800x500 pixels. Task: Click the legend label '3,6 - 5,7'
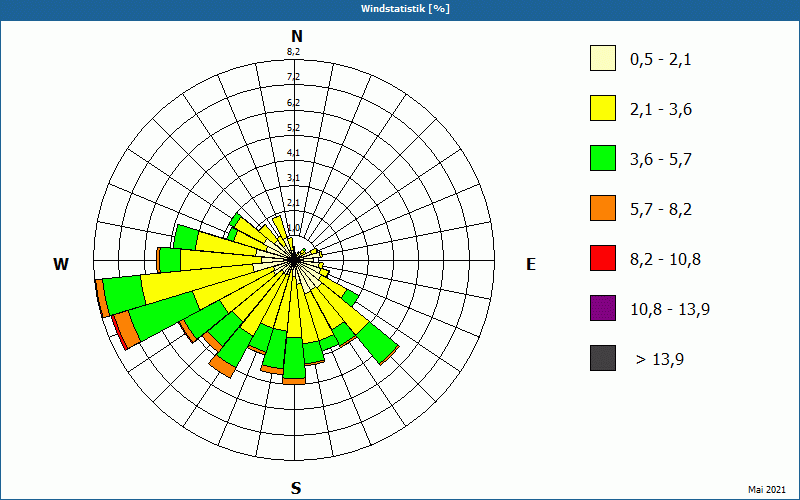click(661, 160)
